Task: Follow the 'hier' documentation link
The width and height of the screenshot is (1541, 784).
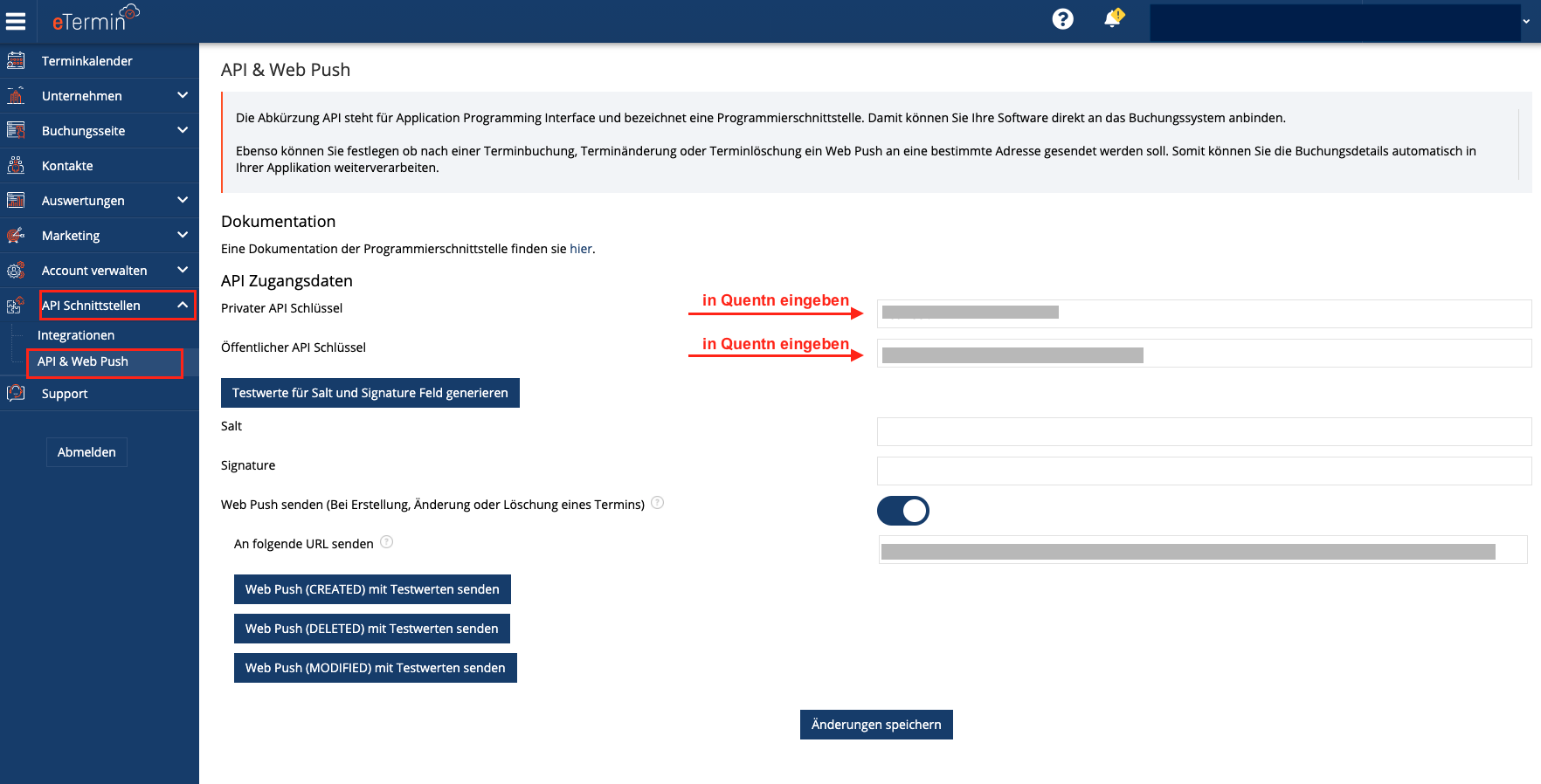Action: click(581, 249)
